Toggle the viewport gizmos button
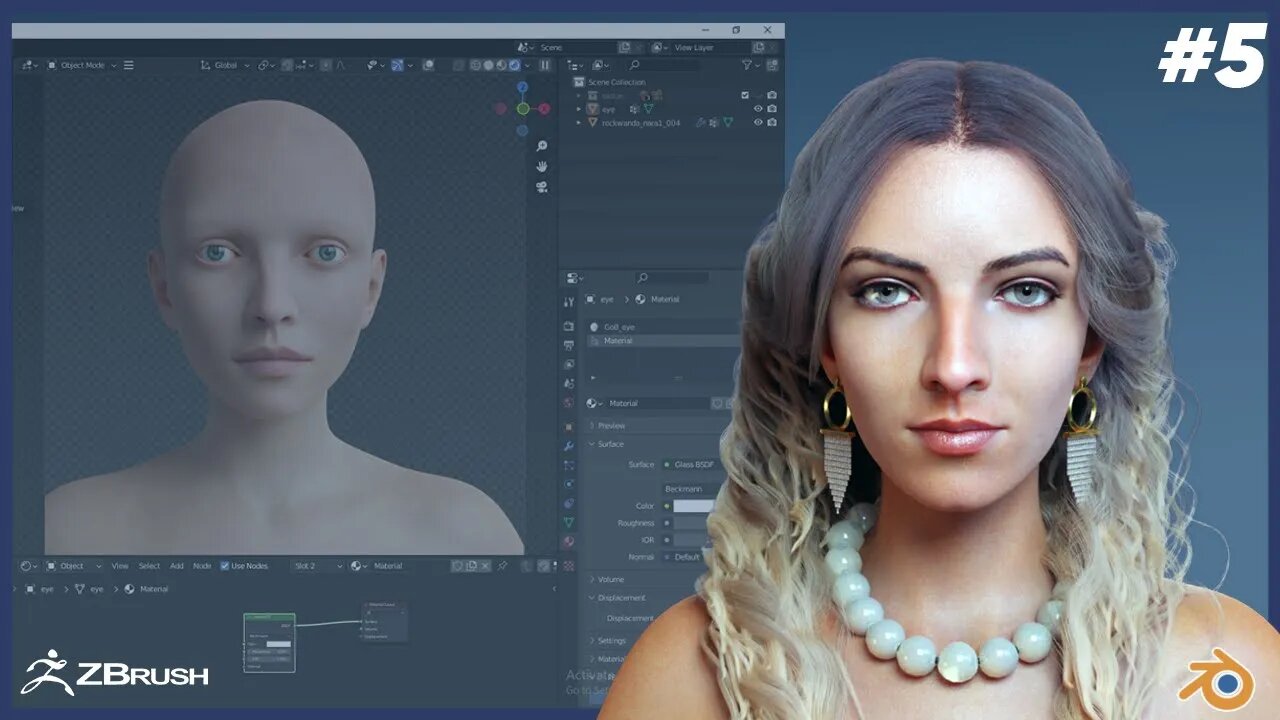1280x720 pixels. click(398, 65)
